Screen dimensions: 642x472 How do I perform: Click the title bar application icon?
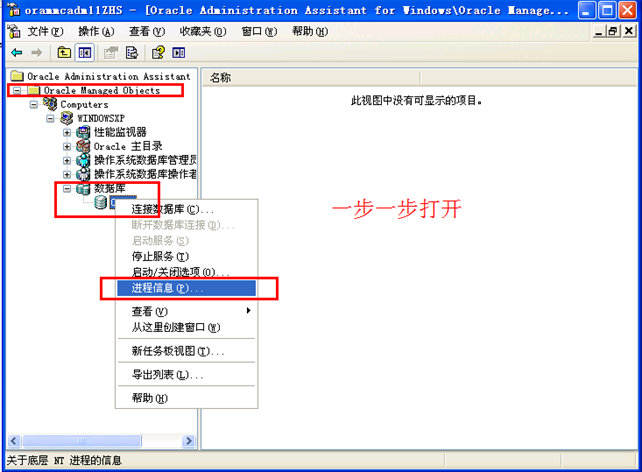13,10
